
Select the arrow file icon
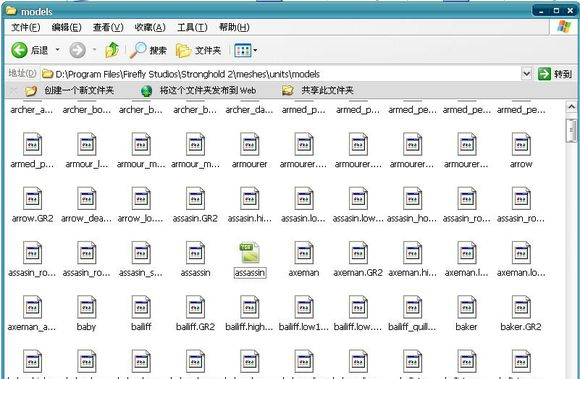point(521,144)
